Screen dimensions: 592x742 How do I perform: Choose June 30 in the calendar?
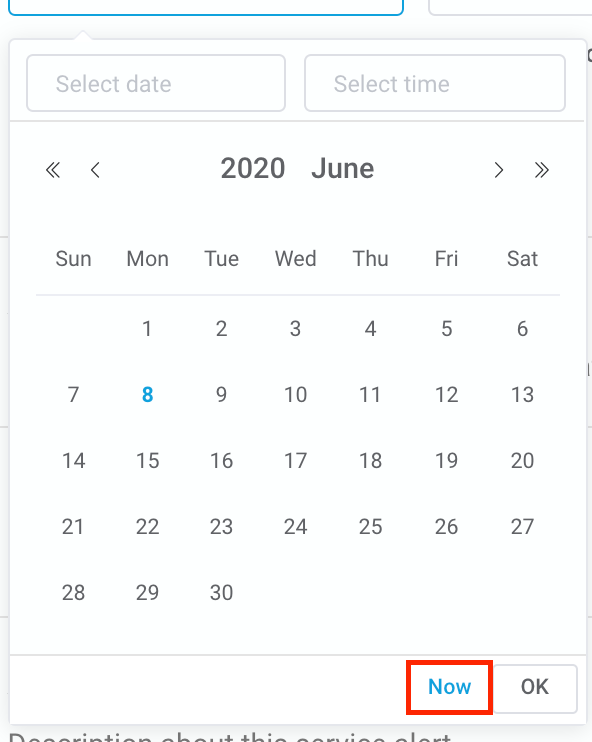(x=221, y=592)
